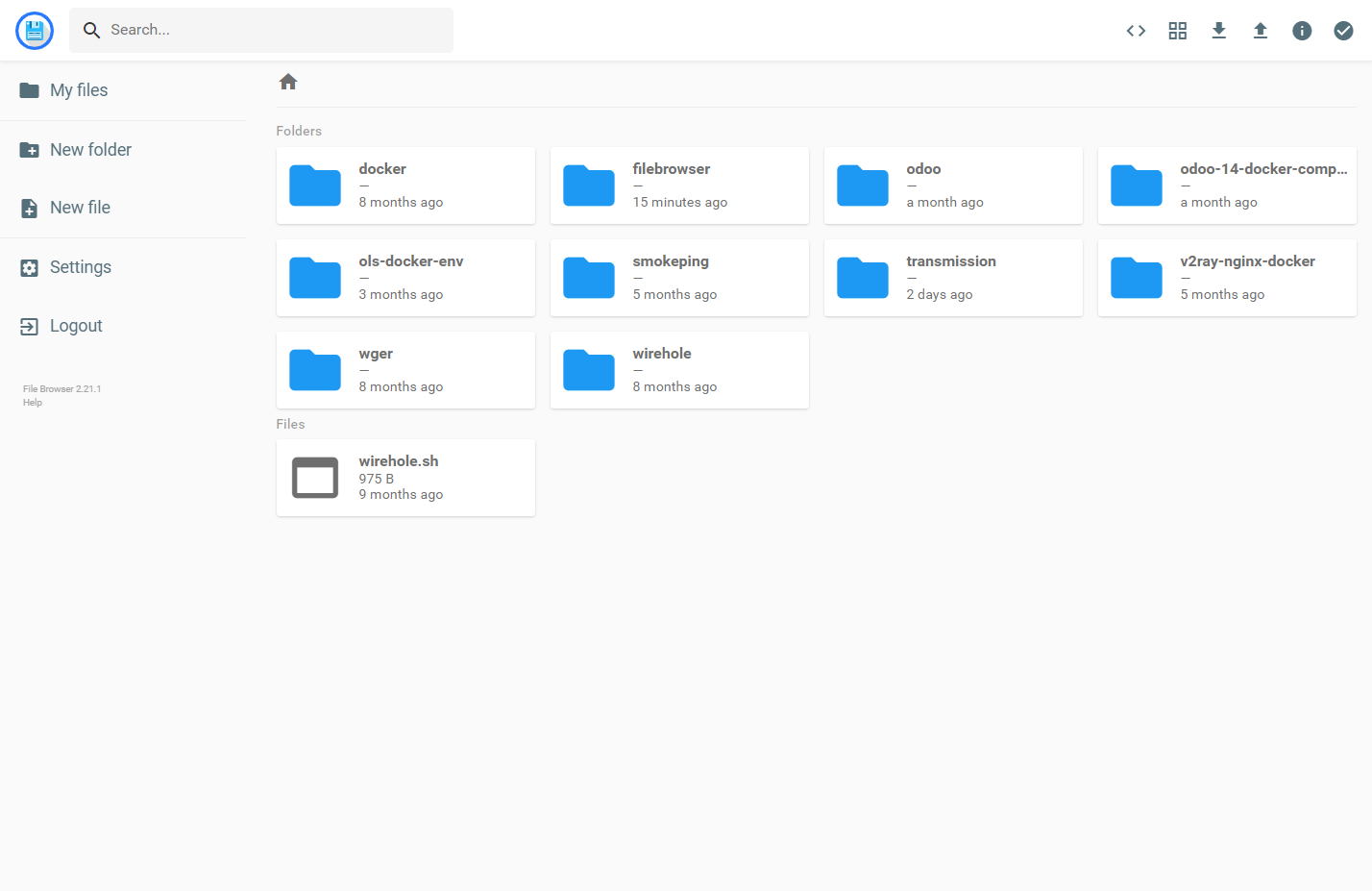Open the info icon in toolbar

(1302, 31)
